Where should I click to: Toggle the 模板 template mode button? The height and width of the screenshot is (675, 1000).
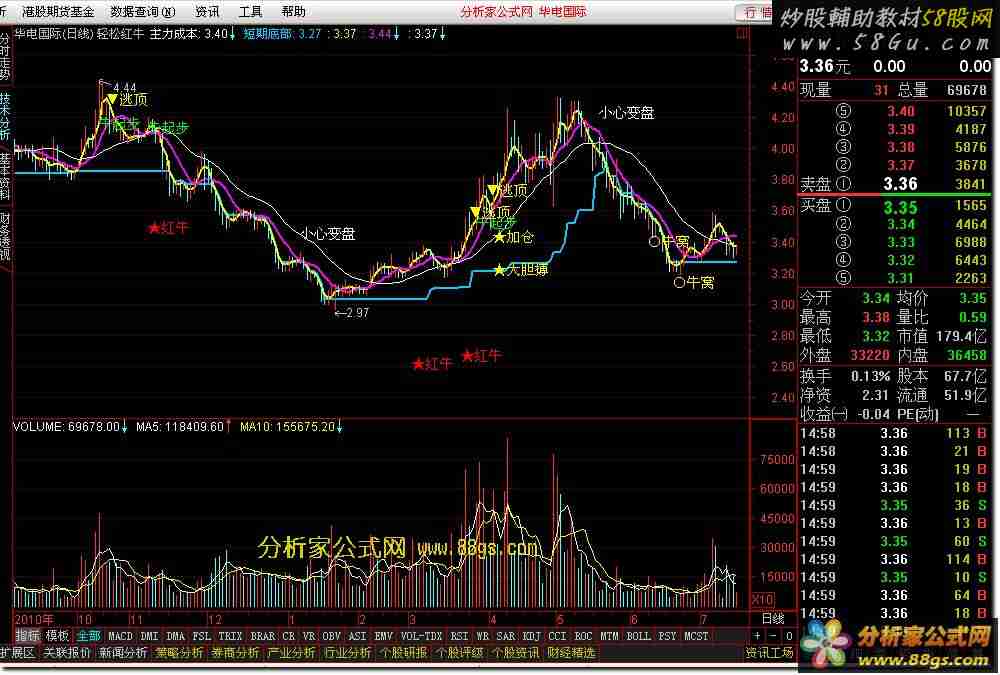pos(57,636)
